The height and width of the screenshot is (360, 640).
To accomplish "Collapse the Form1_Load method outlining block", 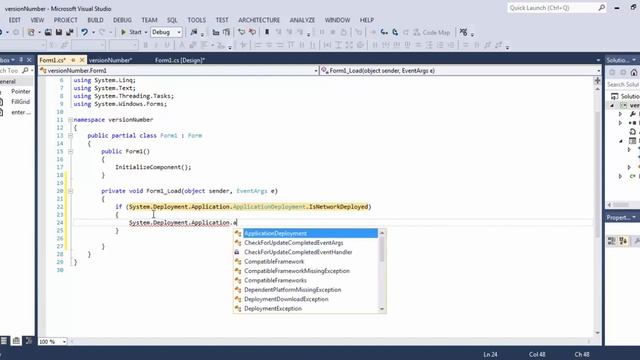I will 70,191.
